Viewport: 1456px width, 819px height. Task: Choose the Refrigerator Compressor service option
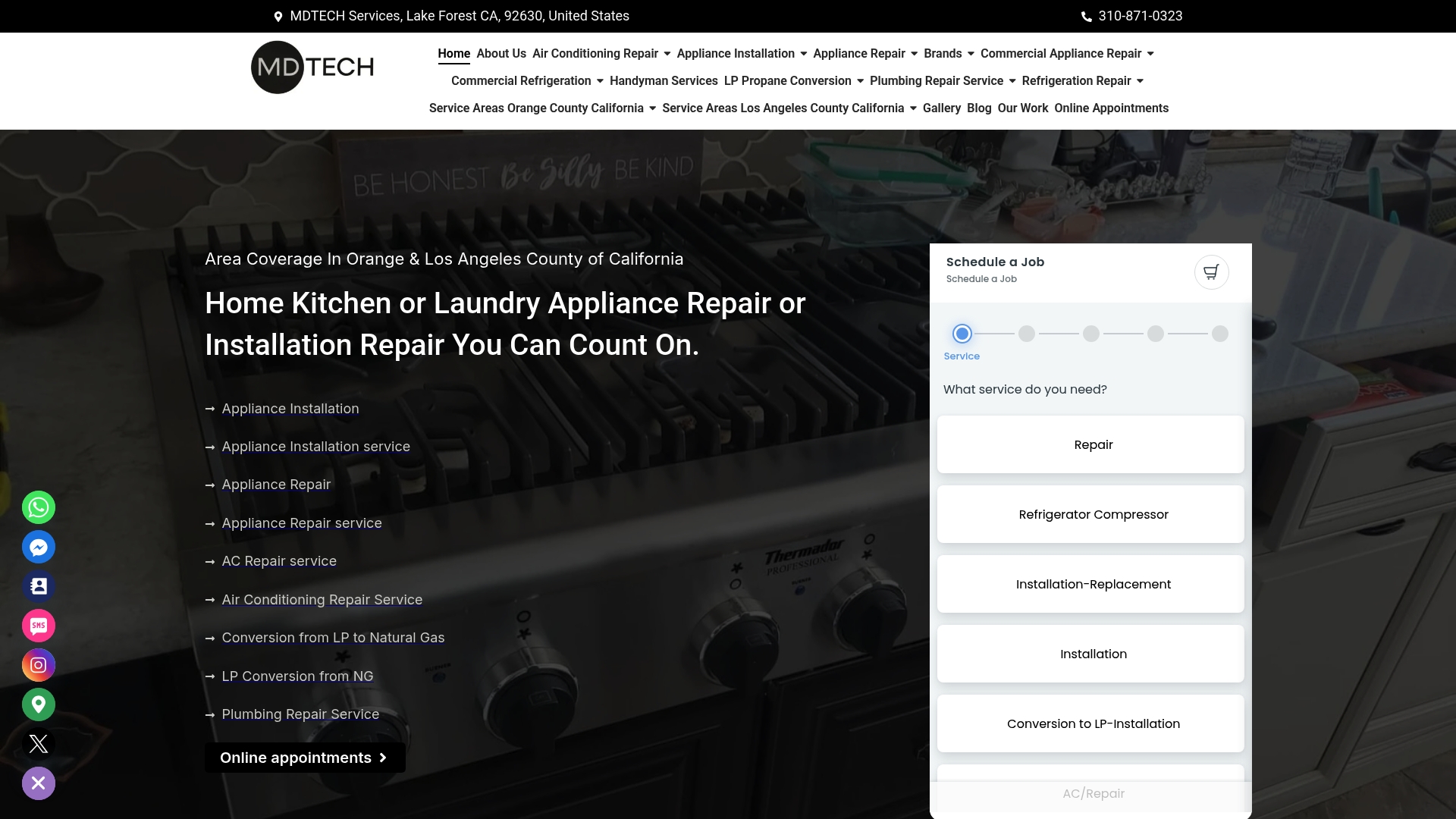point(1093,513)
